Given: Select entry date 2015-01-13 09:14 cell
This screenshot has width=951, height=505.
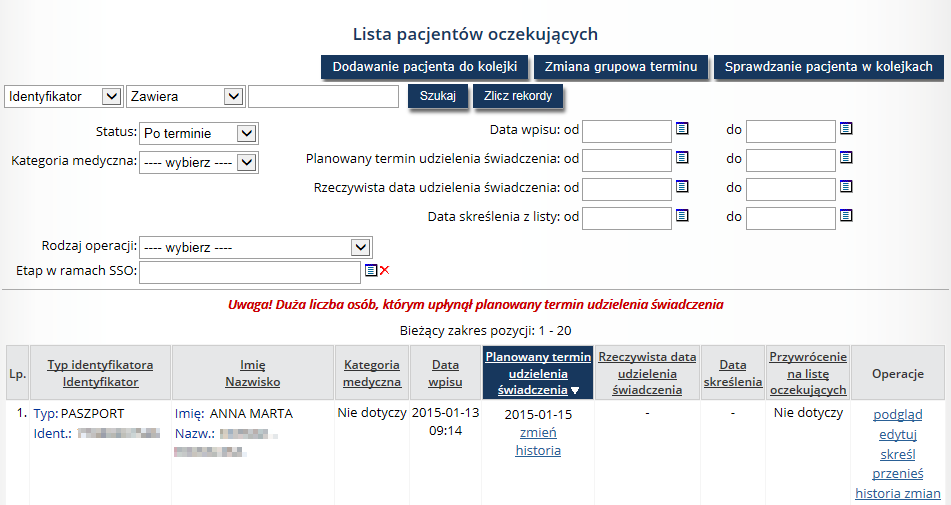Looking at the screenshot, I should [x=445, y=422].
